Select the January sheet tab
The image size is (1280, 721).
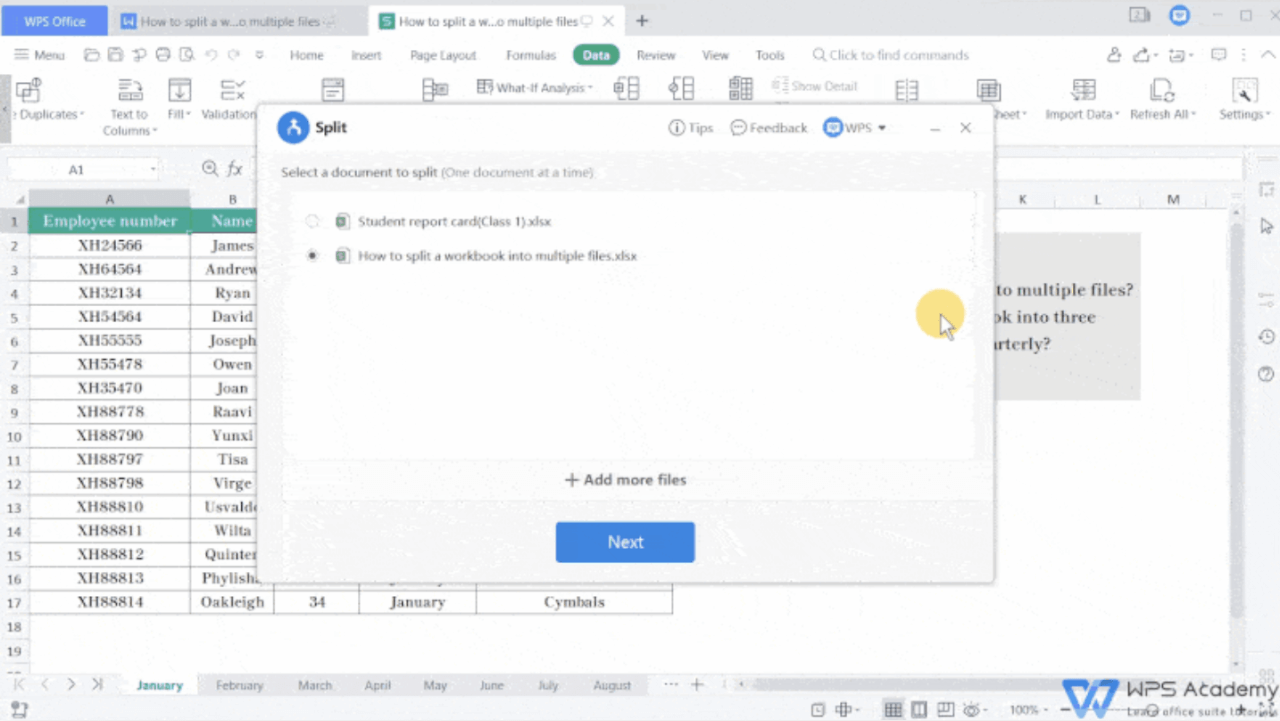point(160,685)
